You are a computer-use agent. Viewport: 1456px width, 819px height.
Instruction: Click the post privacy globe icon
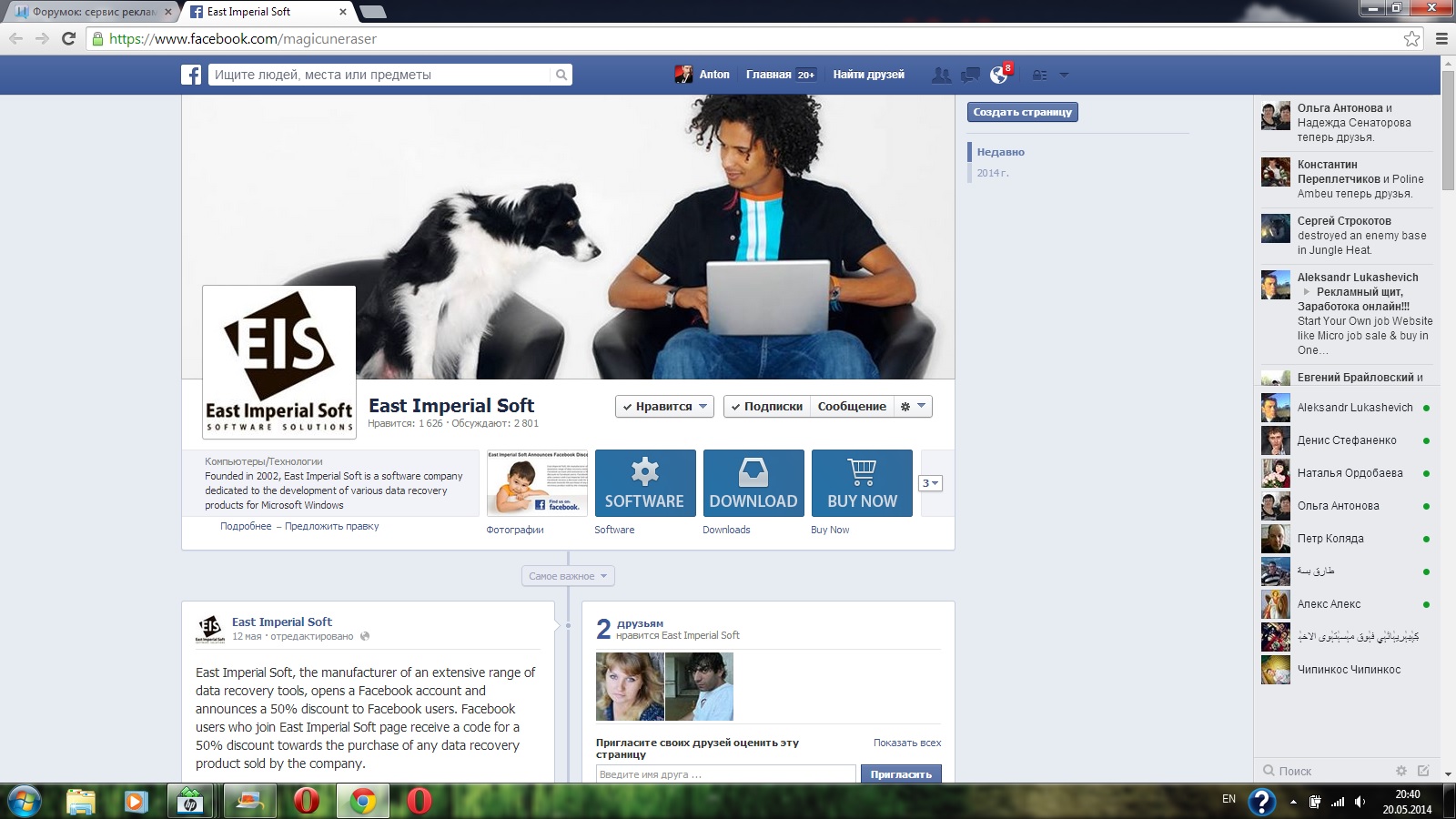coord(365,636)
